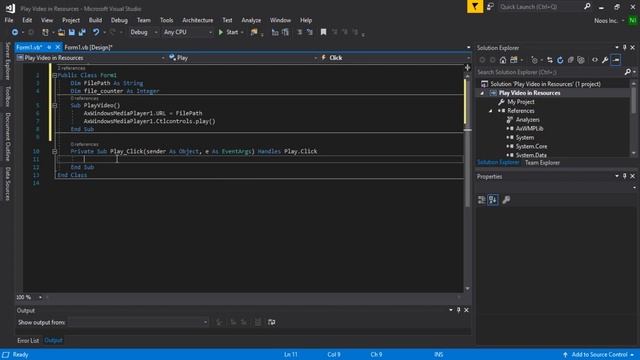Pin the Output panel
Image resolution: width=640 pixels, height=360 pixels.
[458, 310]
